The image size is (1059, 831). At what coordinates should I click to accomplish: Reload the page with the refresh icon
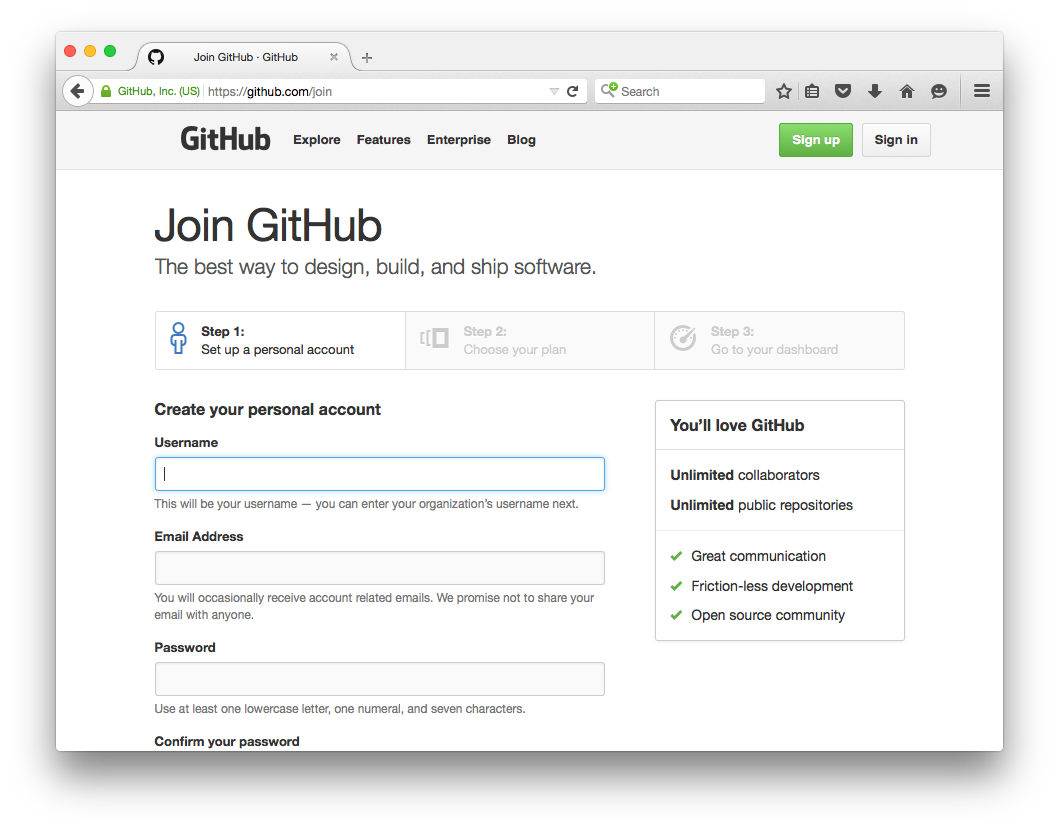pos(573,91)
